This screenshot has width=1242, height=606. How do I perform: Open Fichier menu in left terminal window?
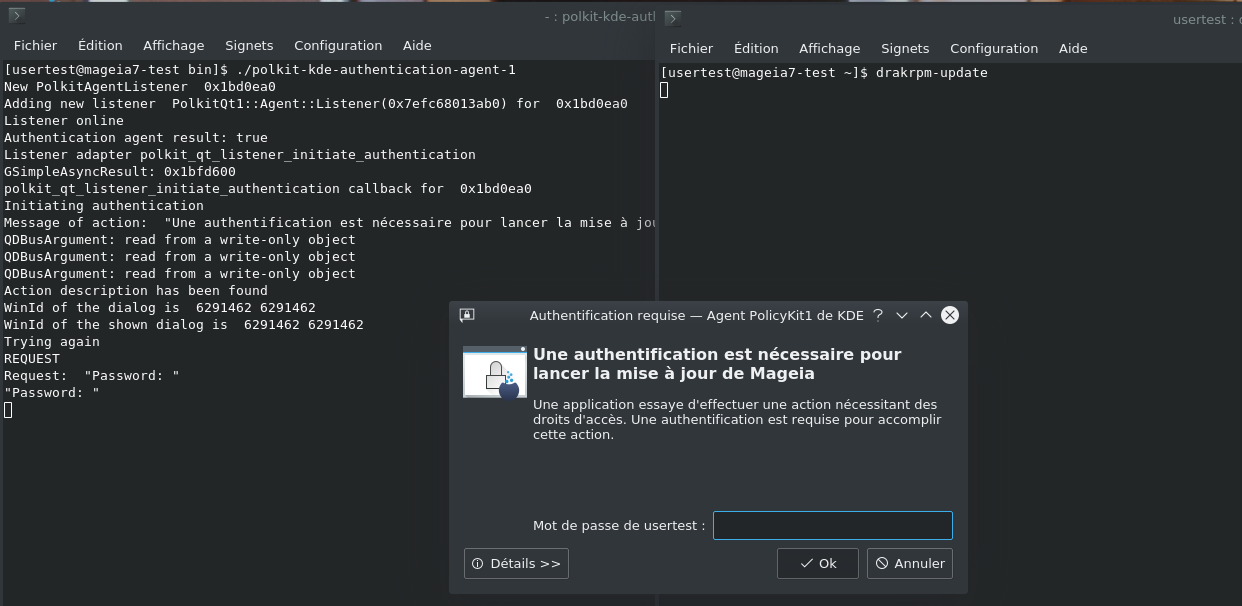[35, 46]
